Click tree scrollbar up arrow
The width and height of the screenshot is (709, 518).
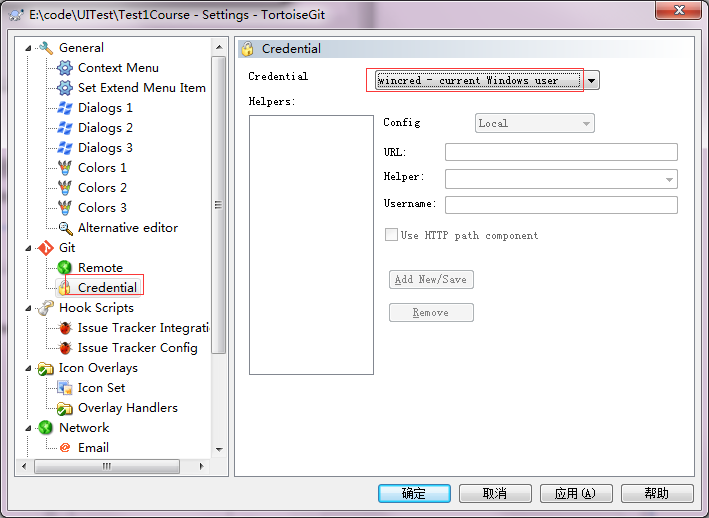[x=219, y=47]
